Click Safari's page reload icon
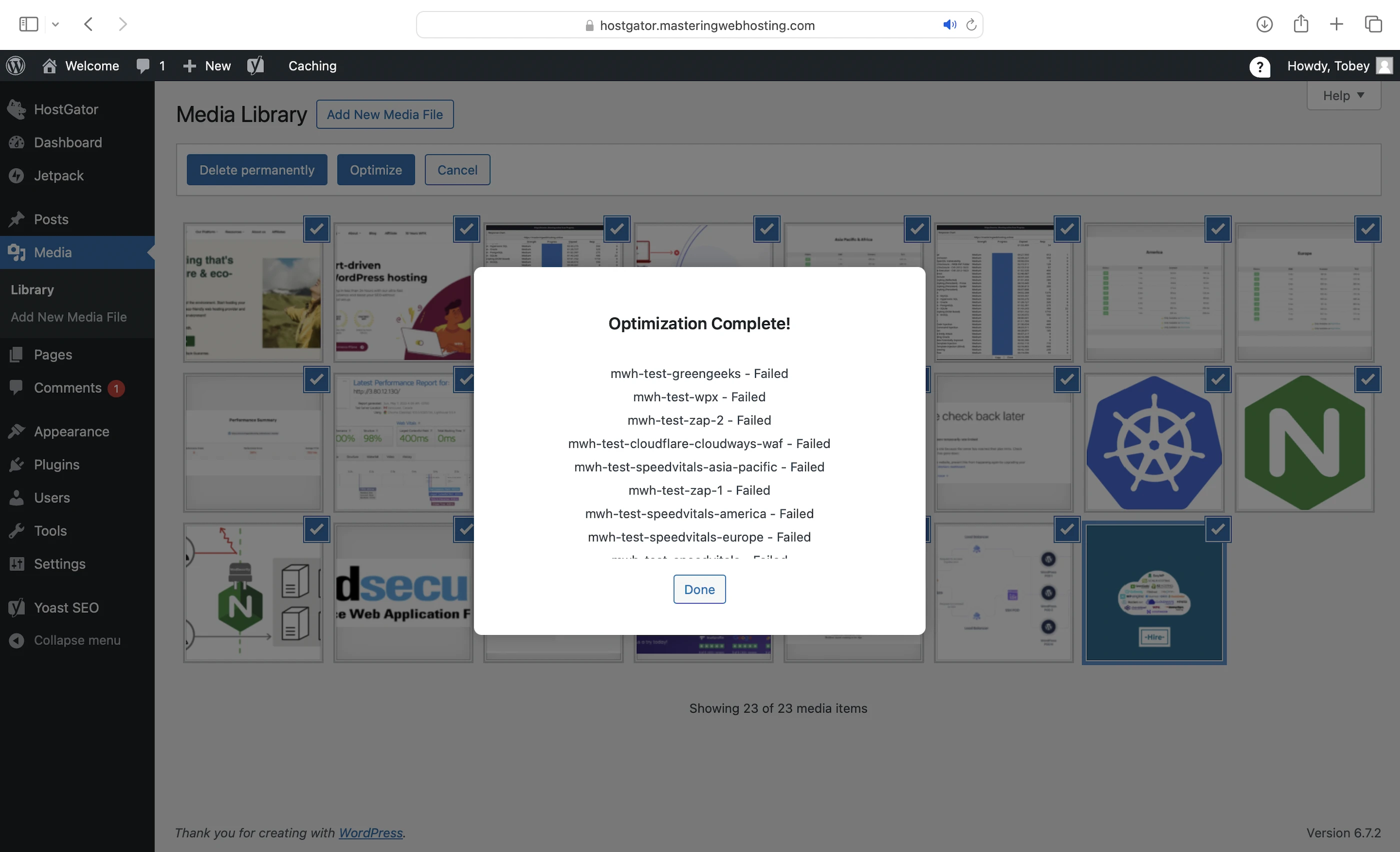The image size is (1400, 852). tap(971, 25)
